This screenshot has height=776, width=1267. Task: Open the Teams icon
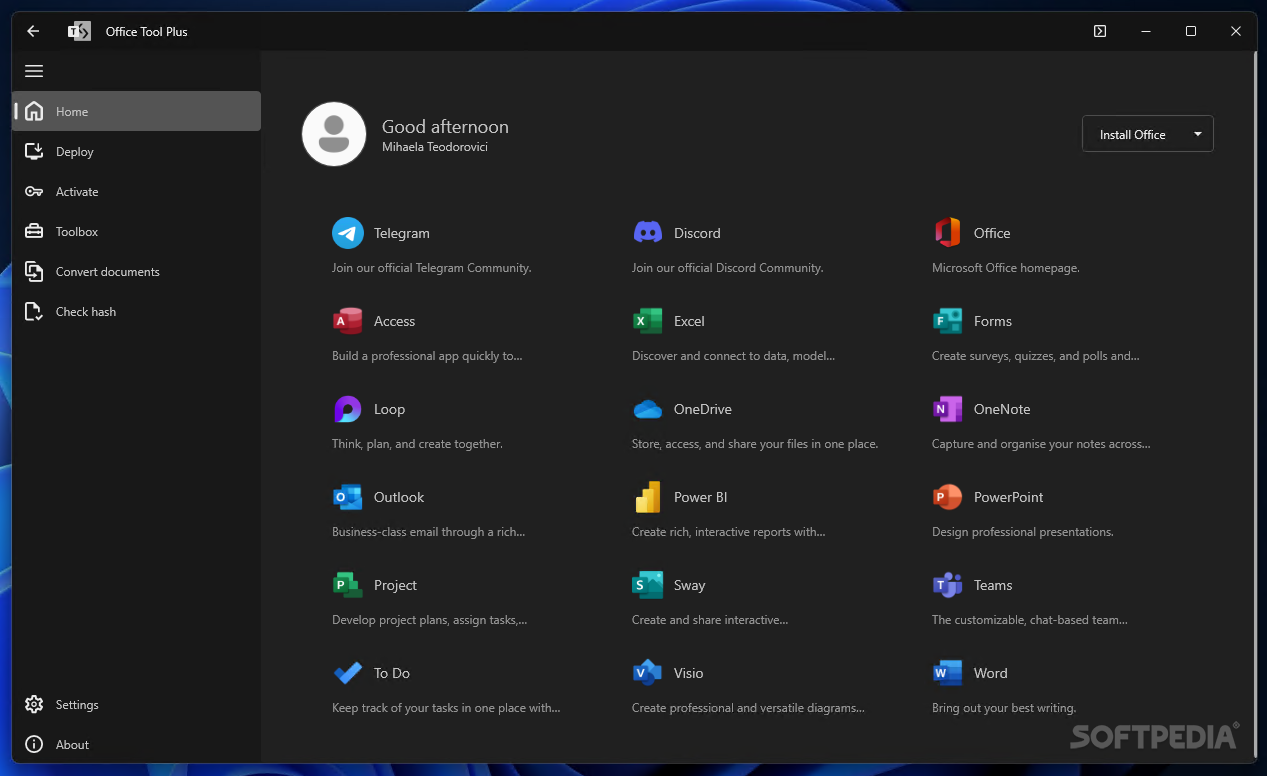947,585
